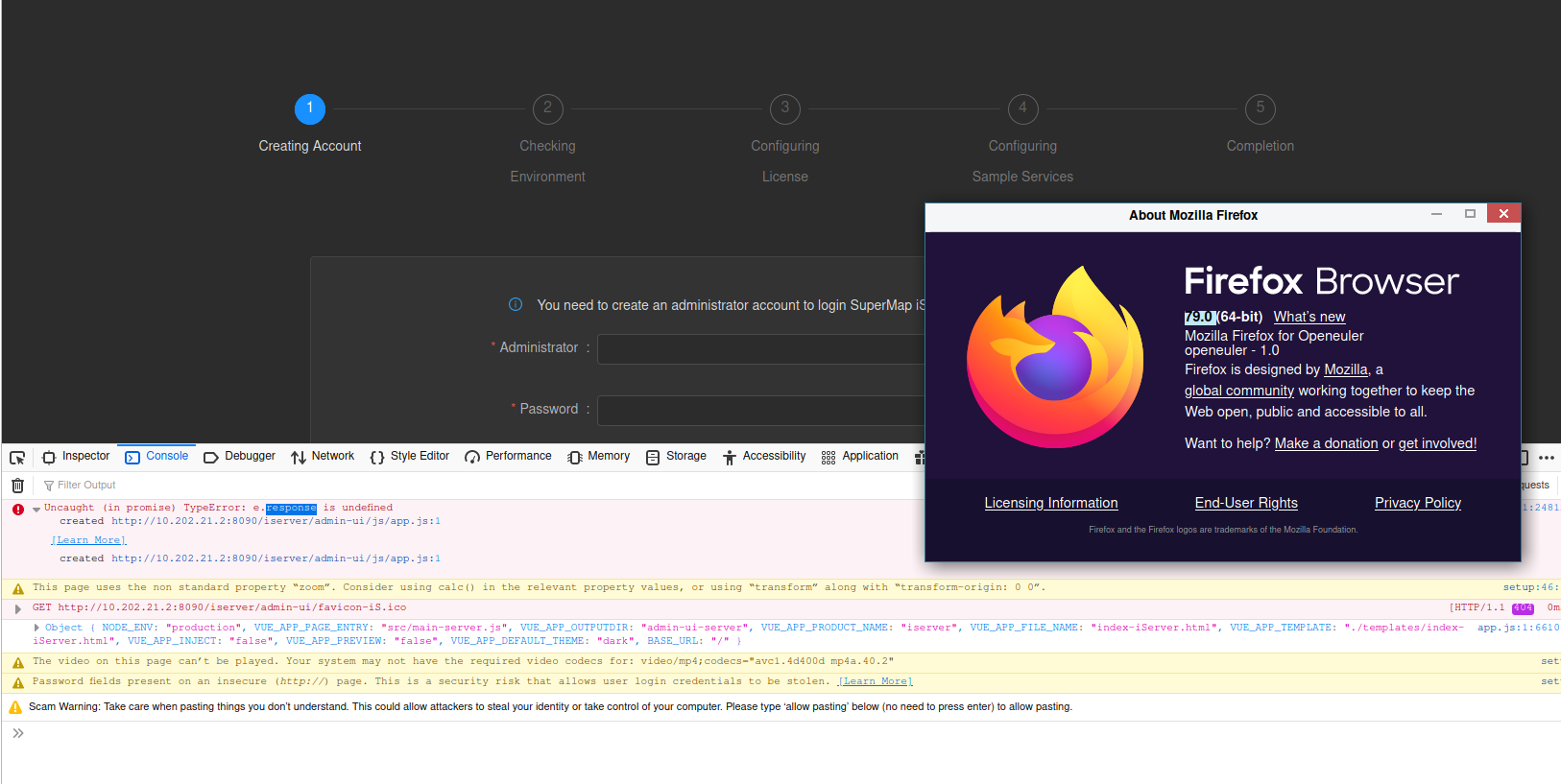Close the About Mozilla Firefox dialog
The height and width of the screenshot is (784, 1561).
tap(1503, 213)
